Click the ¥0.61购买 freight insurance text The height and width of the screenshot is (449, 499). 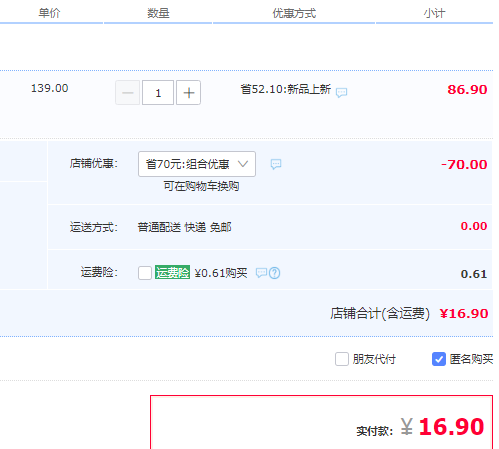(221, 273)
